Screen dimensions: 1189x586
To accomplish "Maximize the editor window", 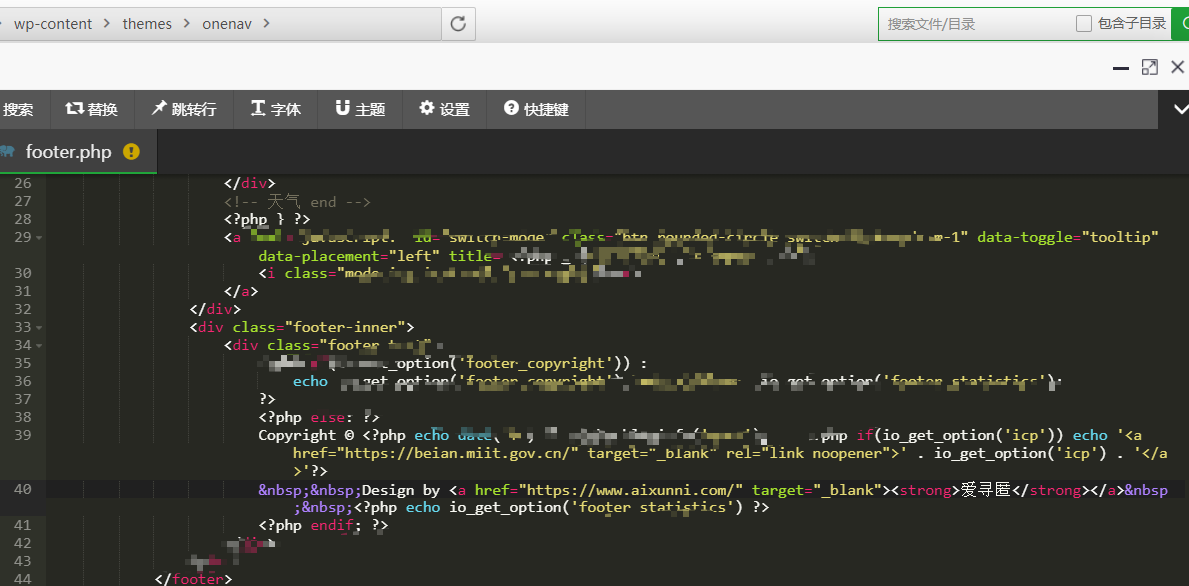I will 1149,67.
